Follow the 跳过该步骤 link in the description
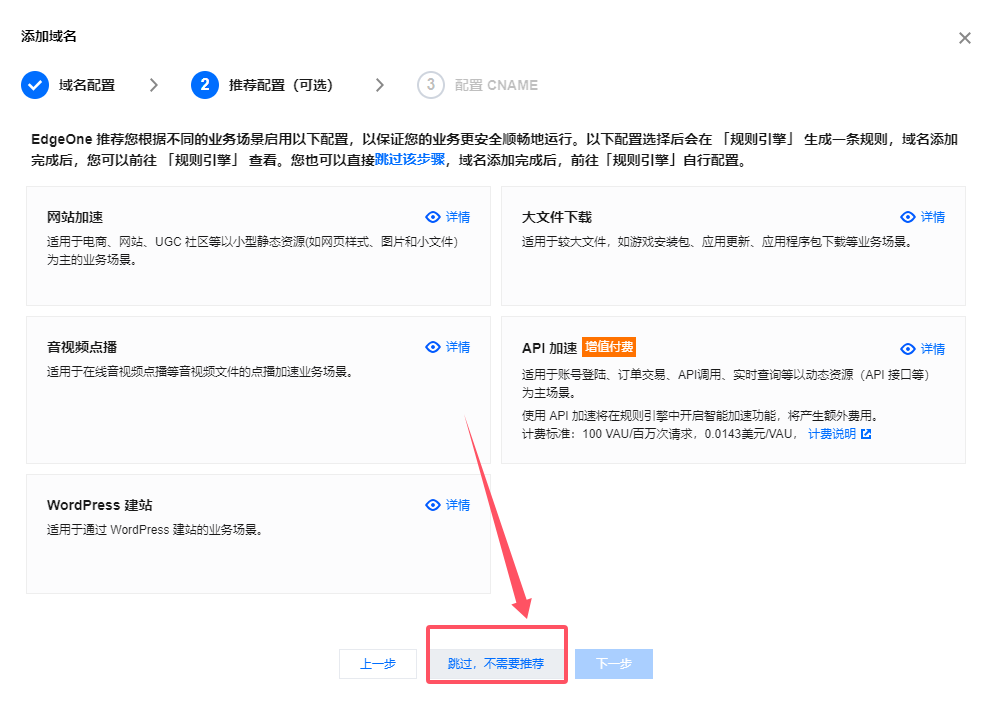Image resolution: width=996 pixels, height=703 pixels. (x=410, y=159)
